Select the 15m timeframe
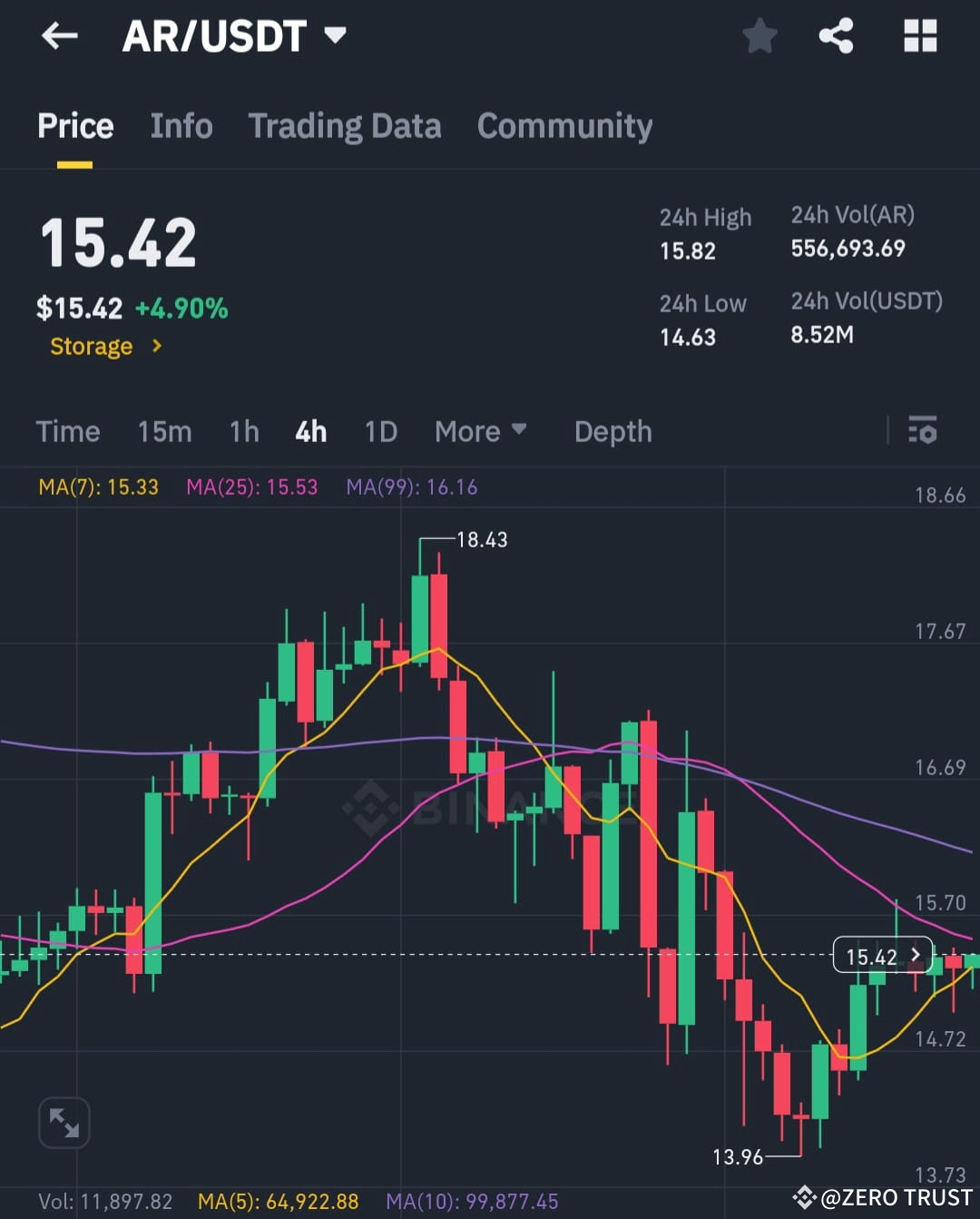This screenshot has width=980, height=1219. (x=164, y=431)
